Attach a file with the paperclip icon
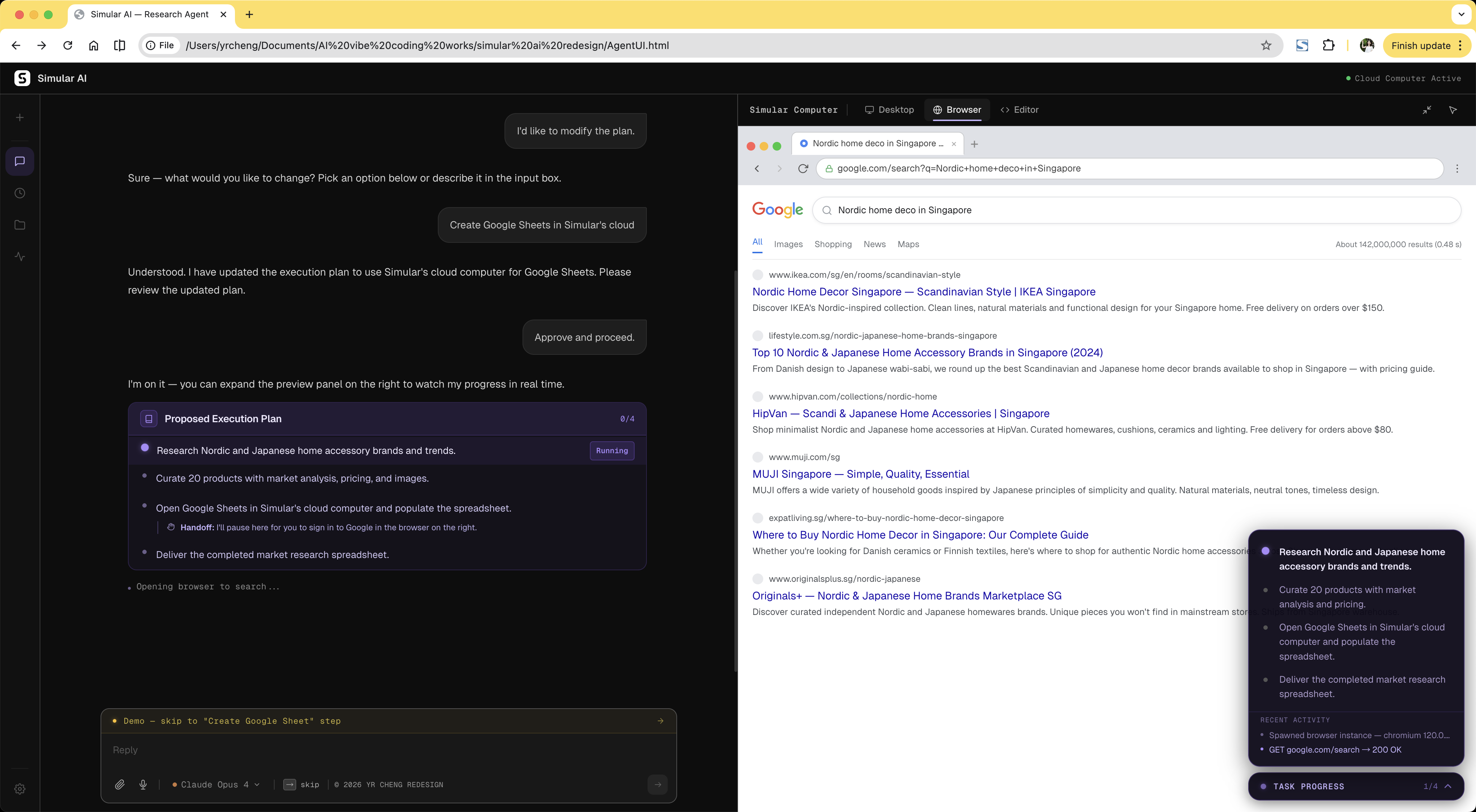 (120, 785)
